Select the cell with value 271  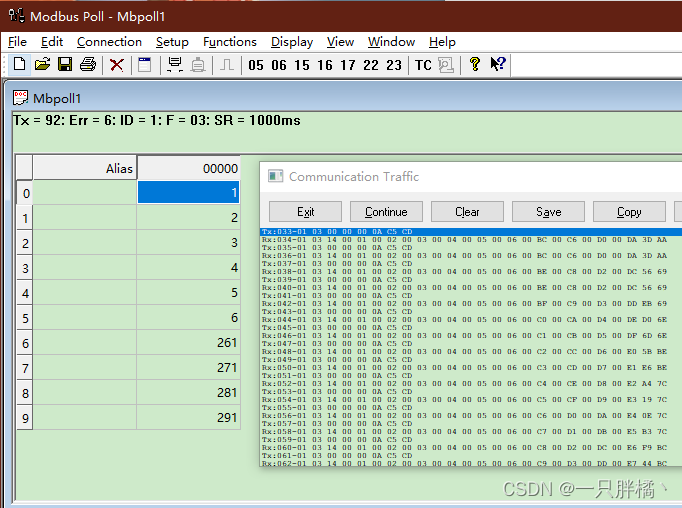click(188, 368)
